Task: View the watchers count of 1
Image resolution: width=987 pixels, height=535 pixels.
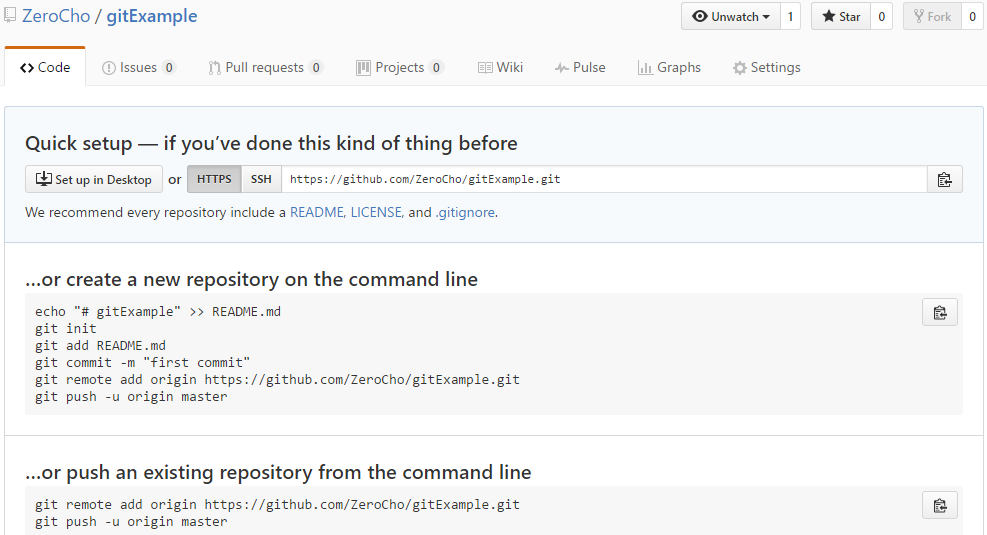Action: click(x=790, y=16)
